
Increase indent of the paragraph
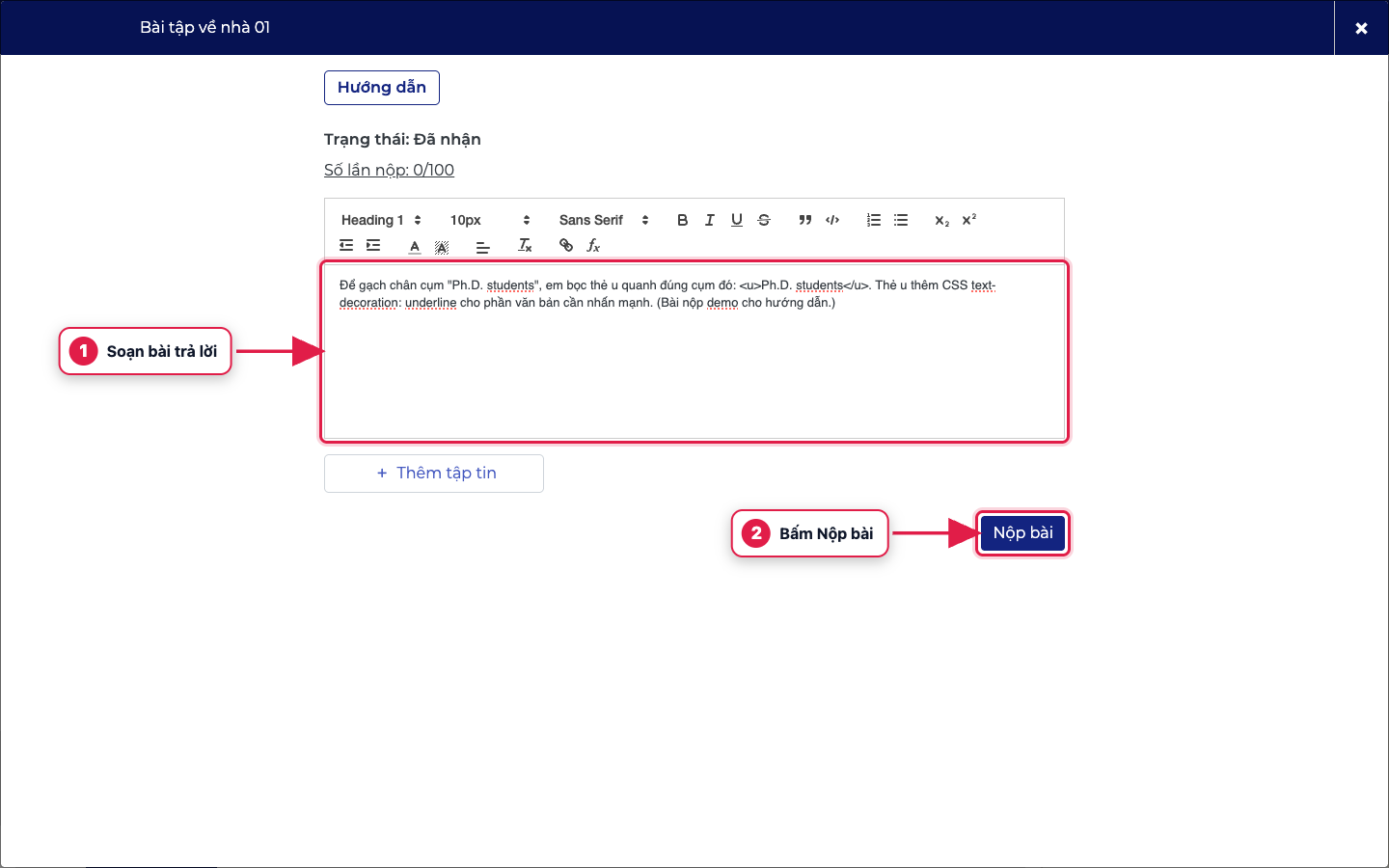coord(373,246)
